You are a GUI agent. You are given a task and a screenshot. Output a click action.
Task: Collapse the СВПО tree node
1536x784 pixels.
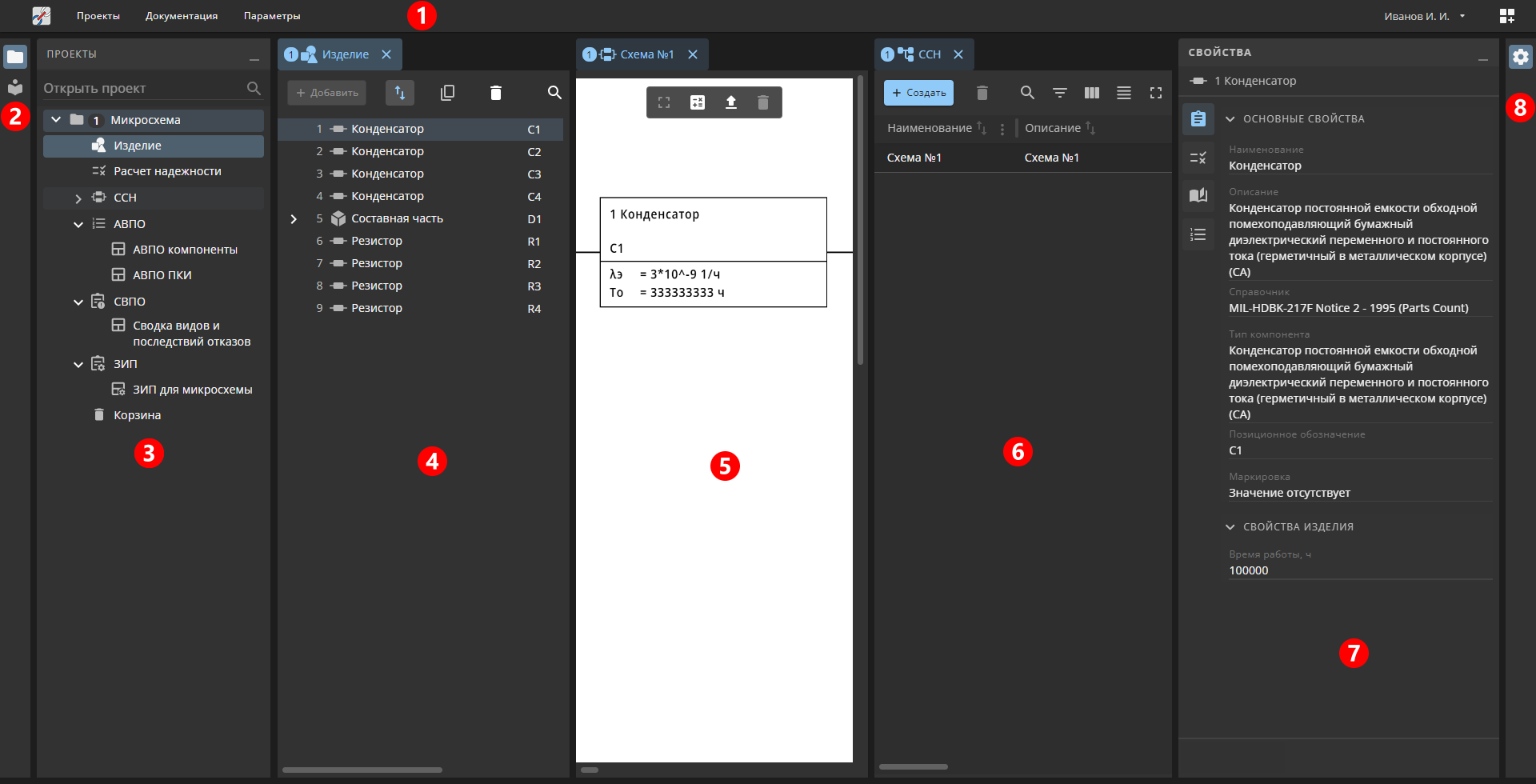[x=78, y=302]
